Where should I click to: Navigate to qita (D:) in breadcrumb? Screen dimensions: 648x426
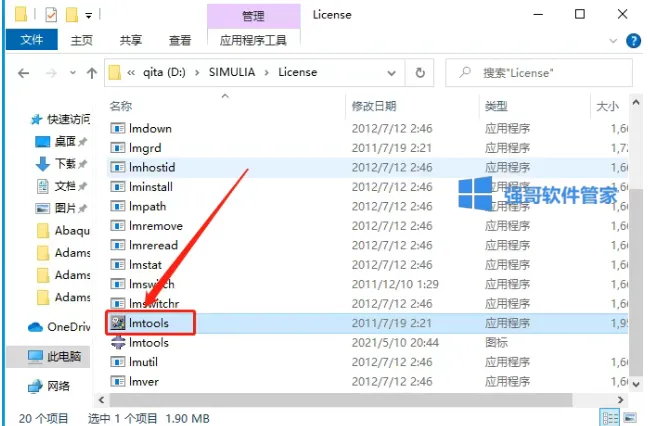tap(164, 72)
